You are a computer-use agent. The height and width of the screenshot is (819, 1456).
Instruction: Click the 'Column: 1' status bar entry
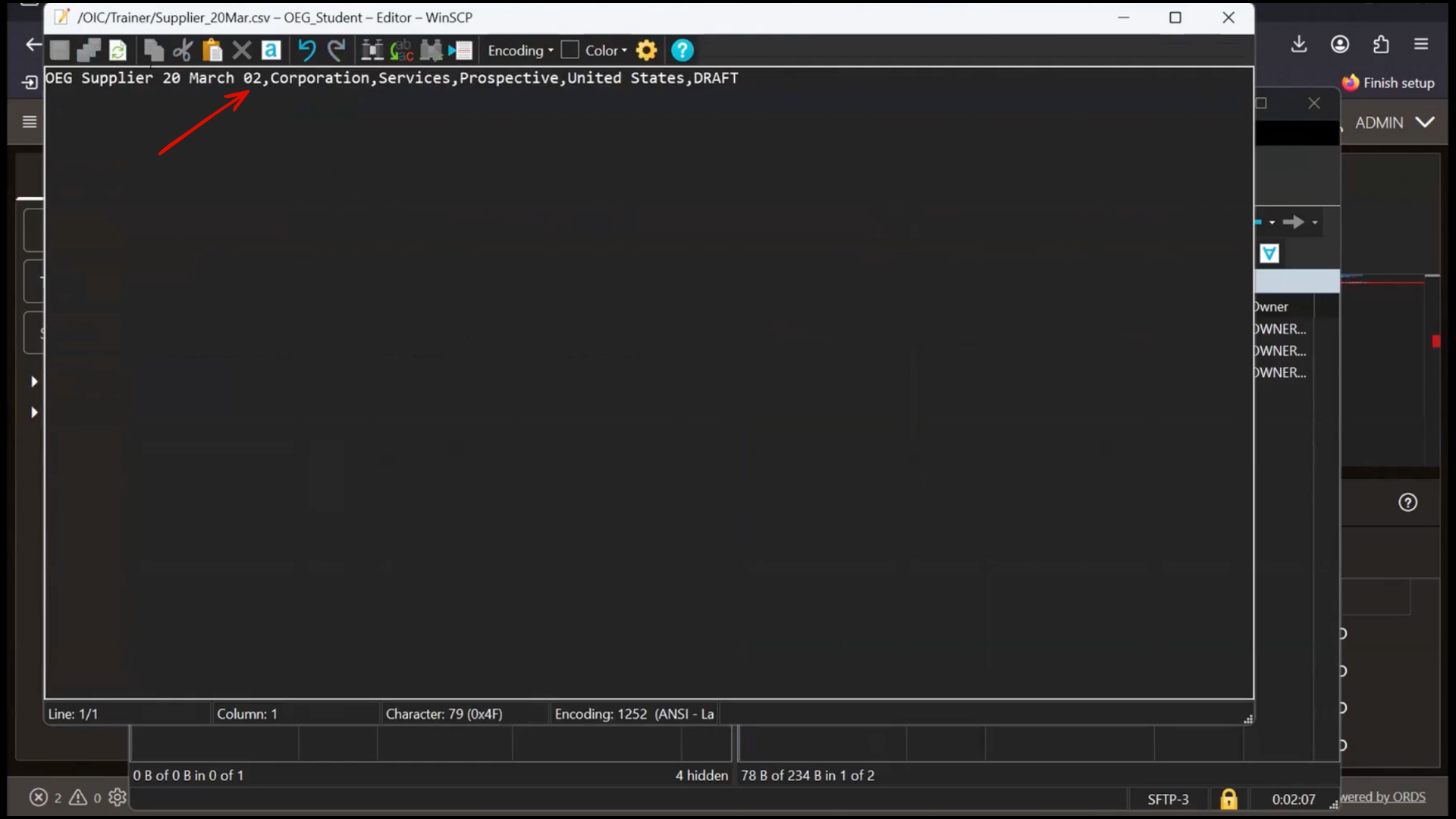click(247, 714)
